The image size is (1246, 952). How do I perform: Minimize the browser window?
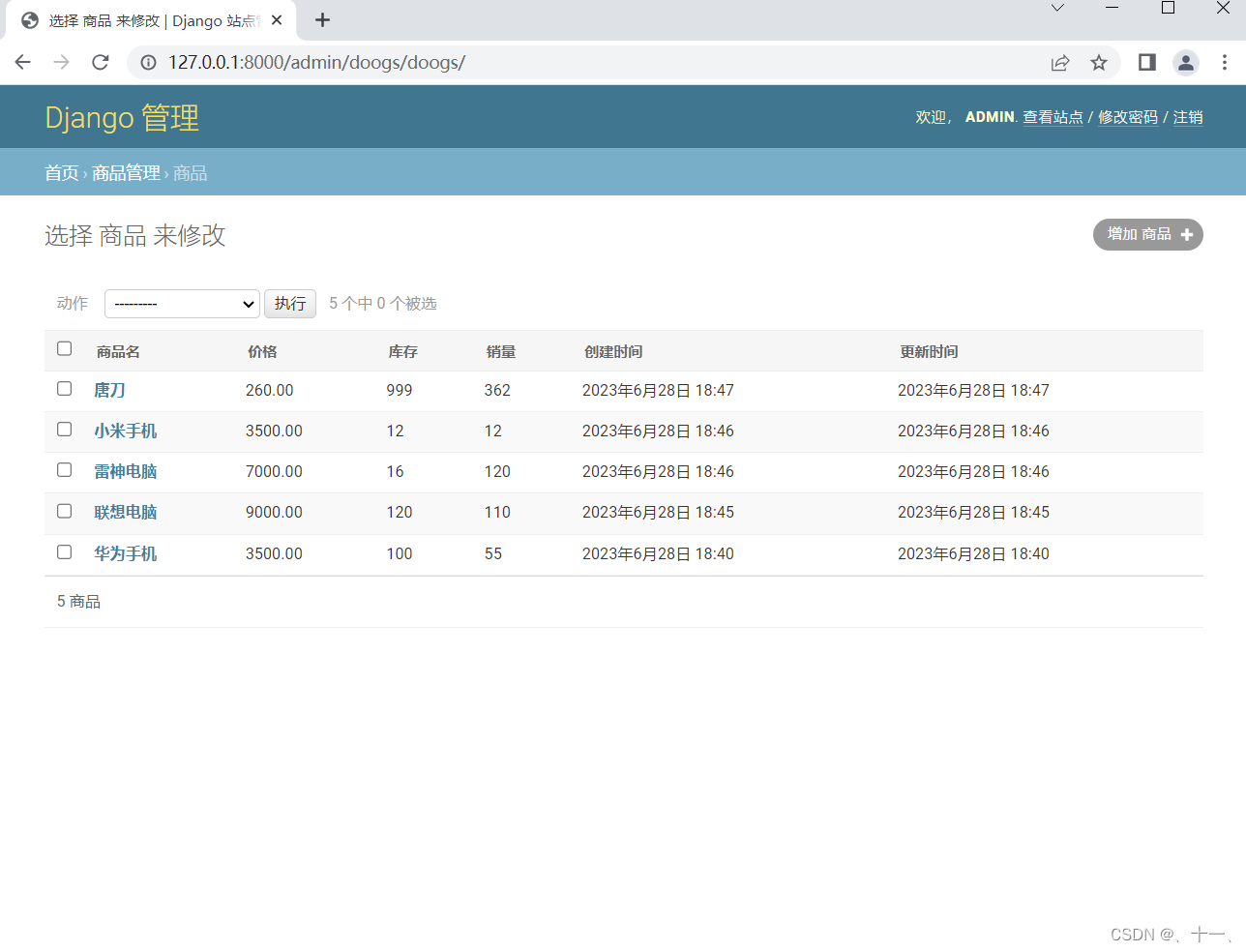point(1112,8)
